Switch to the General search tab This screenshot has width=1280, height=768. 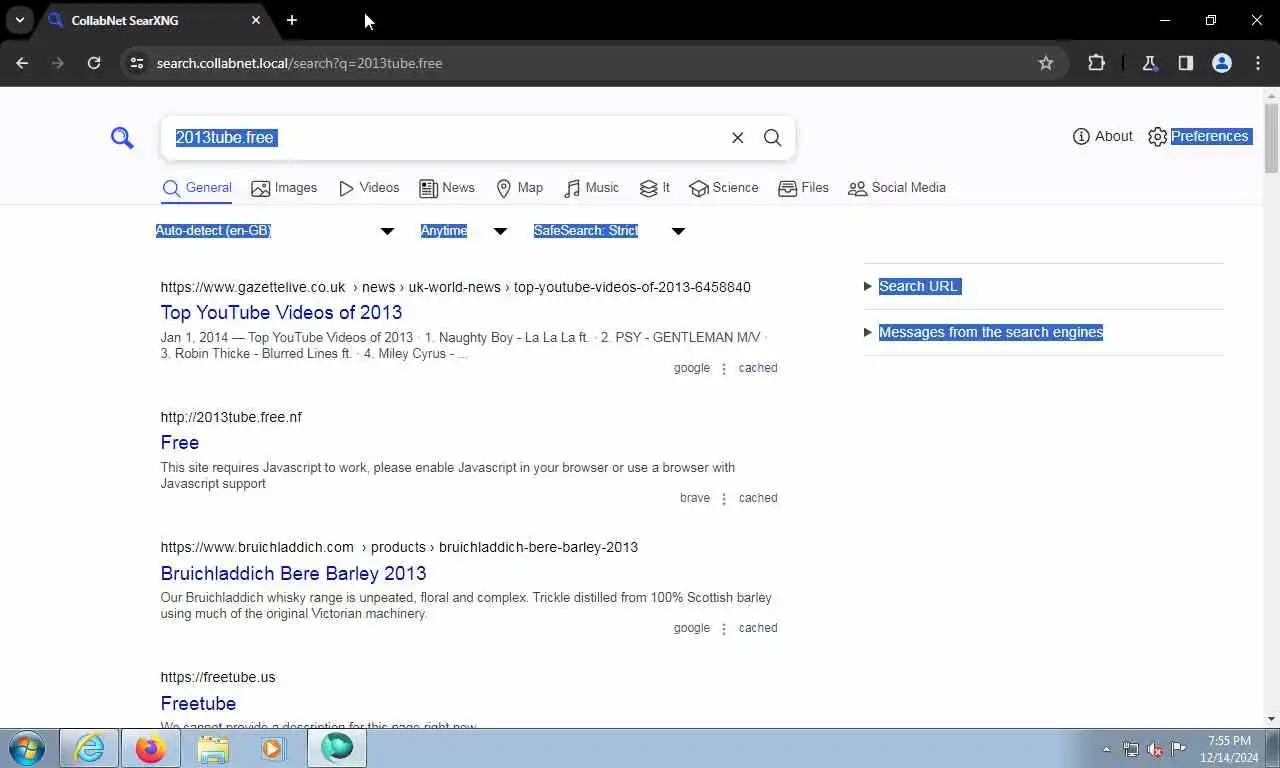(x=197, y=188)
